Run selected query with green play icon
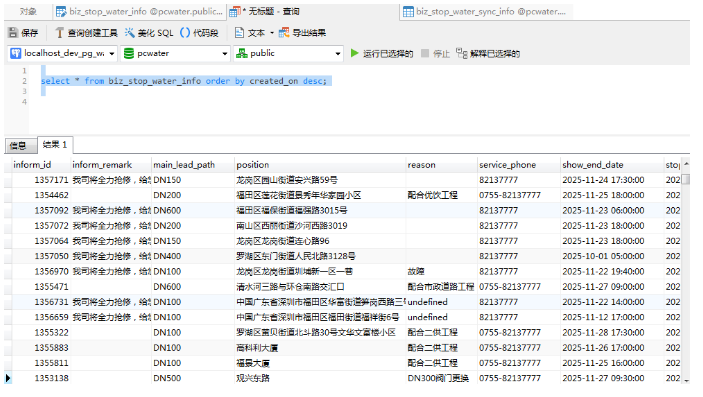 pyautogui.click(x=354, y=53)
